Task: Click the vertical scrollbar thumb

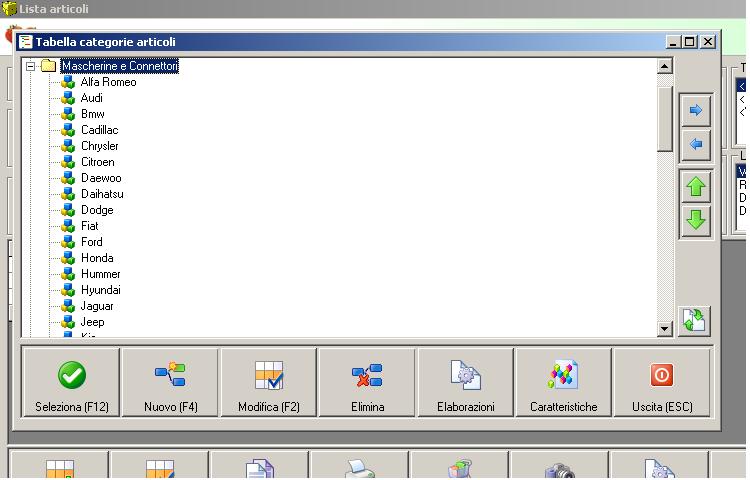Action: pos(665,119)
